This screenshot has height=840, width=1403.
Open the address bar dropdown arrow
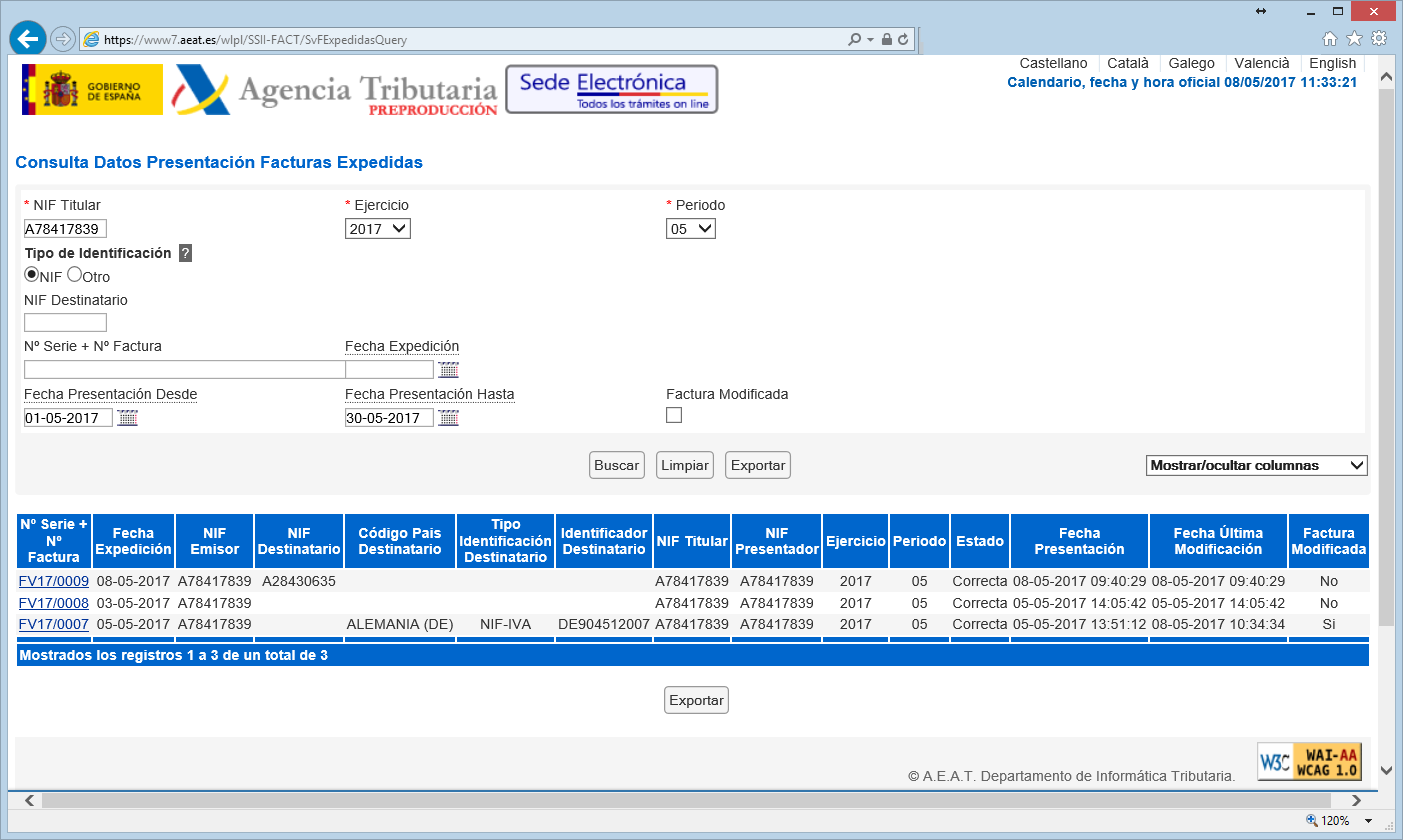(870, 40)
